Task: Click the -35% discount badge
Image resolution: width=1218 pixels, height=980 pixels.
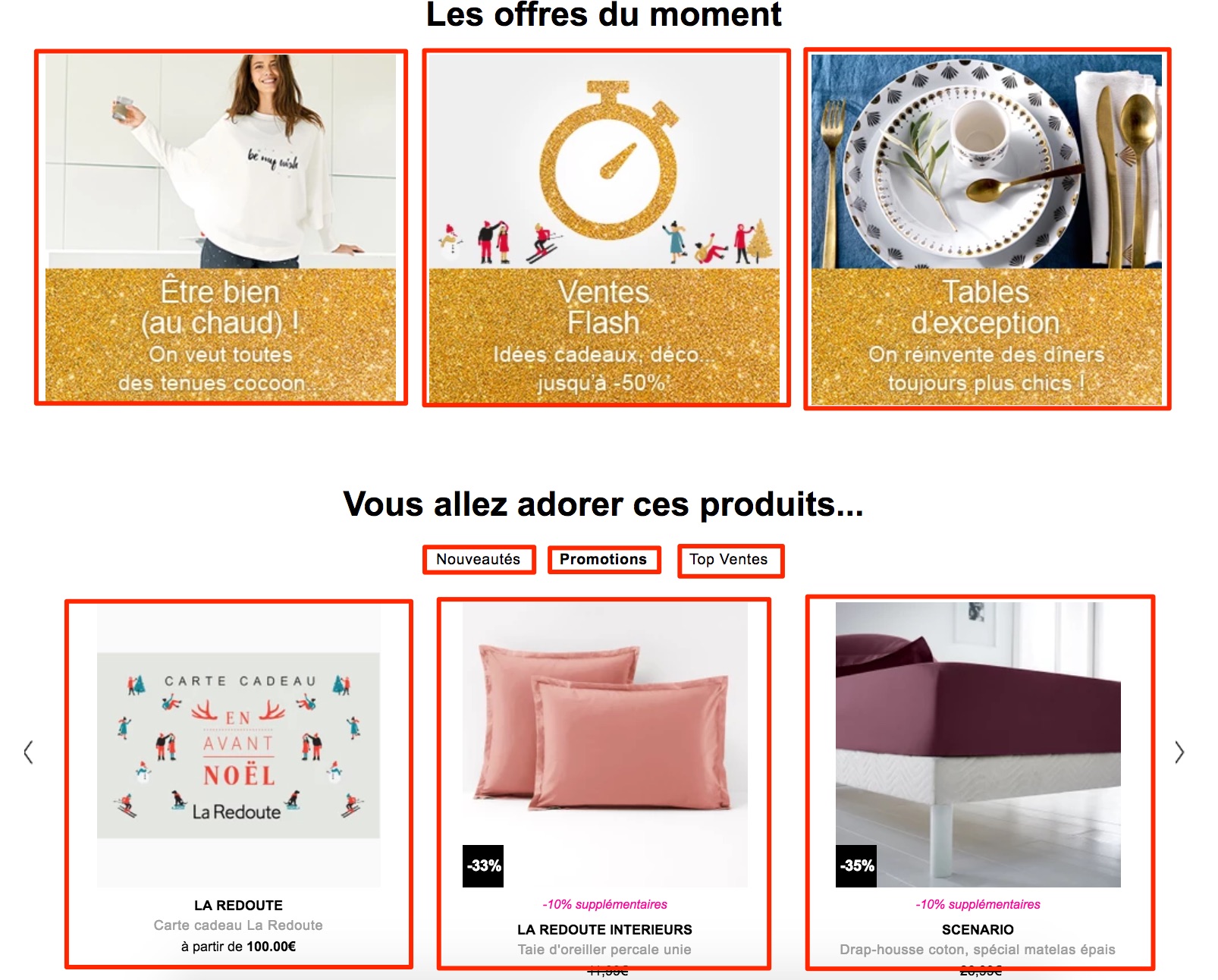Action: (x=856, y=866)
